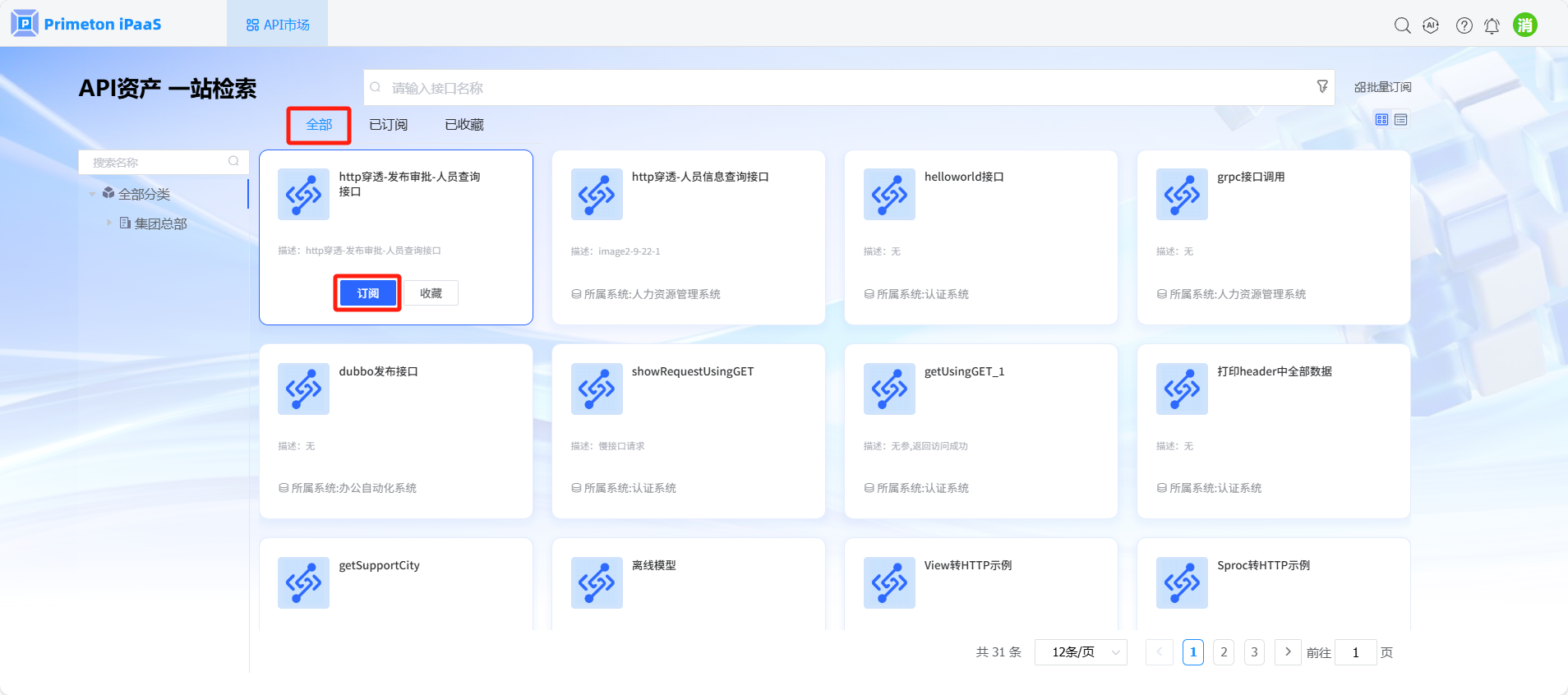Switch to the 已收藏 tab
1568x695 pixels.
464,125
